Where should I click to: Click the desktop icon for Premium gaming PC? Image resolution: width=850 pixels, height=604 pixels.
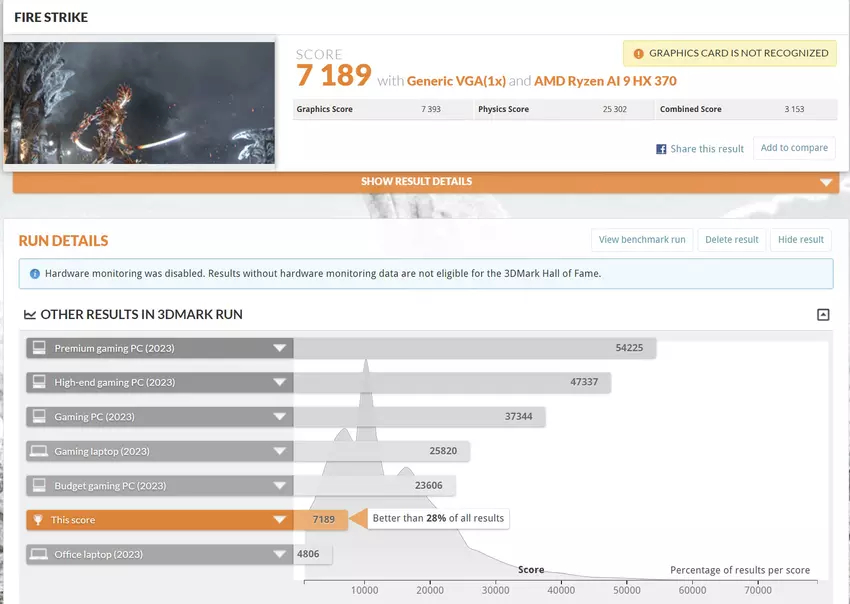click(x=39, y=348)
